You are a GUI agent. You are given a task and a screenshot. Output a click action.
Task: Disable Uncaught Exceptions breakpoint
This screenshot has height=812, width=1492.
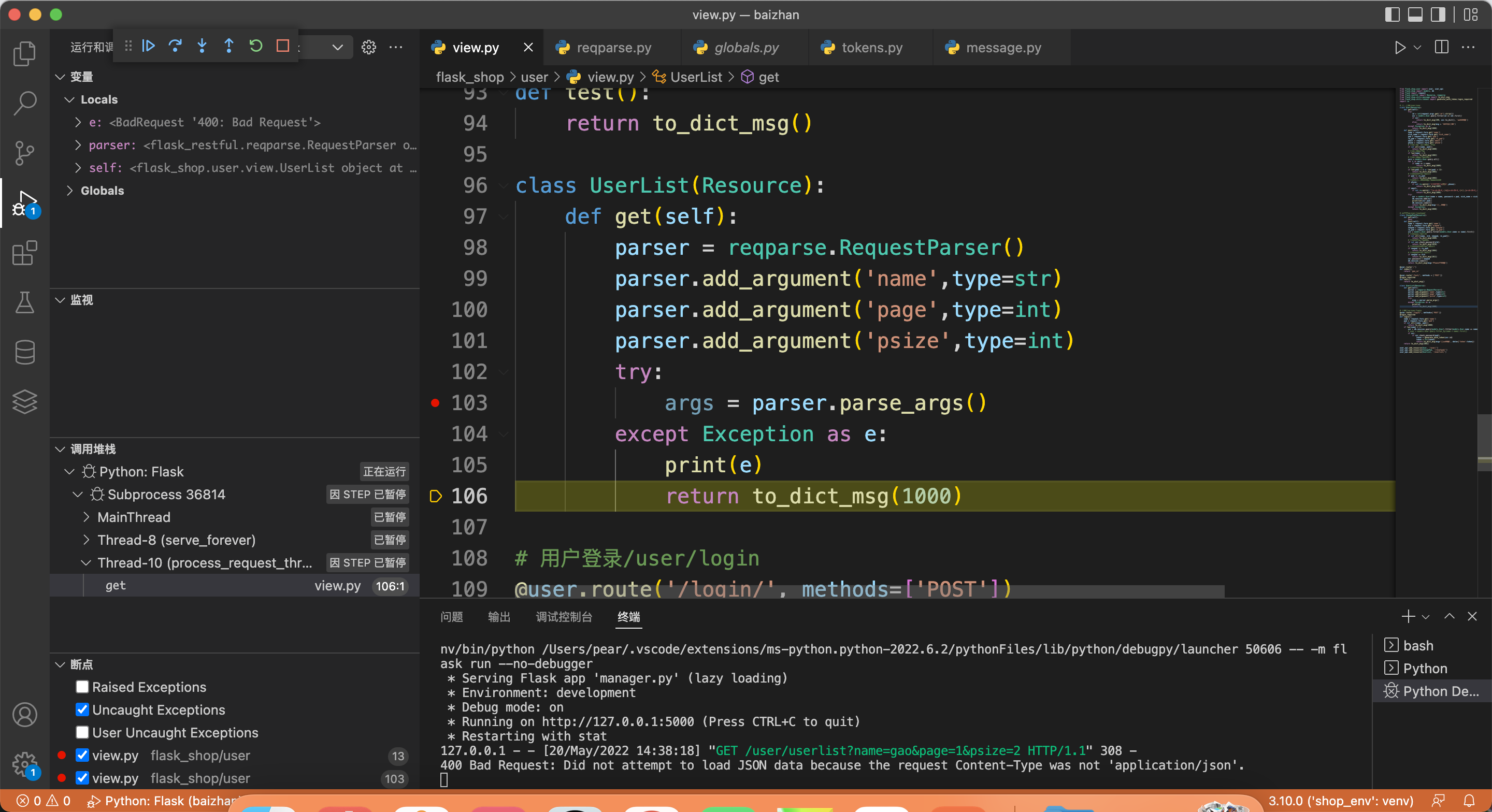[82, 709]
